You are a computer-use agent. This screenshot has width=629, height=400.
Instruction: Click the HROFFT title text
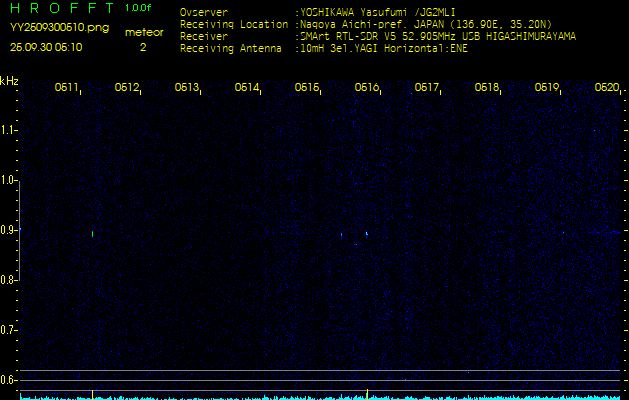tap(61, 8)
